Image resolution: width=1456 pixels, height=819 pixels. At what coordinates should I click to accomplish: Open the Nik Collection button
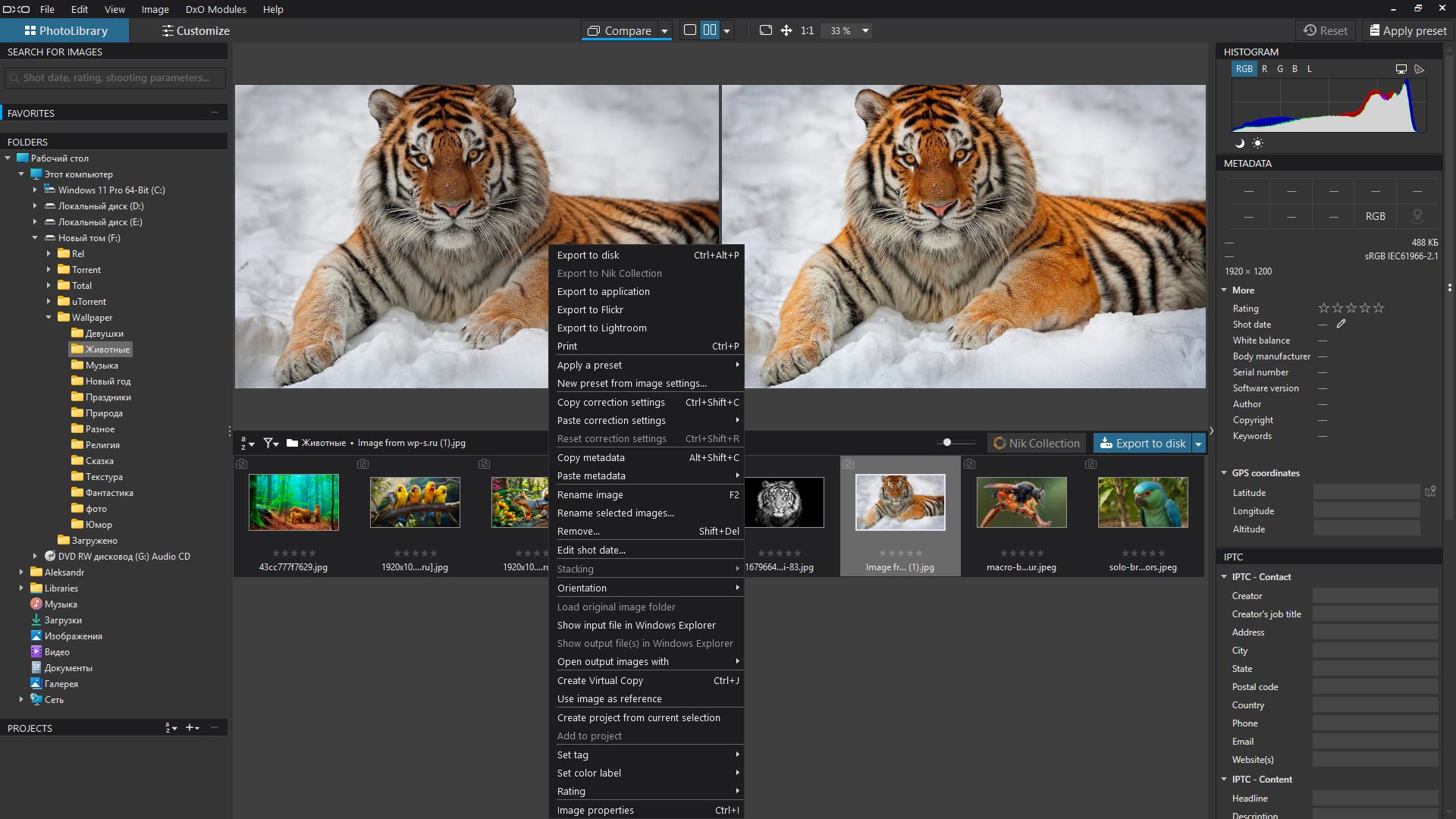1037,444
